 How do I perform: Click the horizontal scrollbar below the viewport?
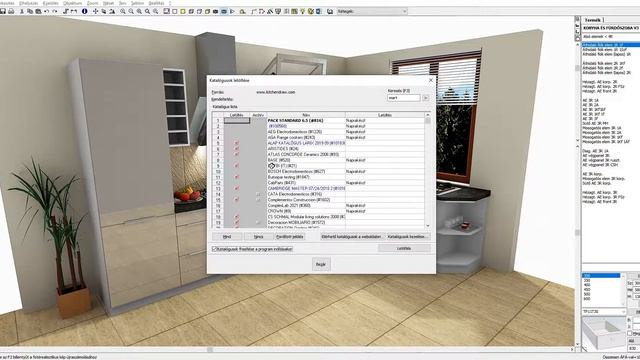click(286, 350)
